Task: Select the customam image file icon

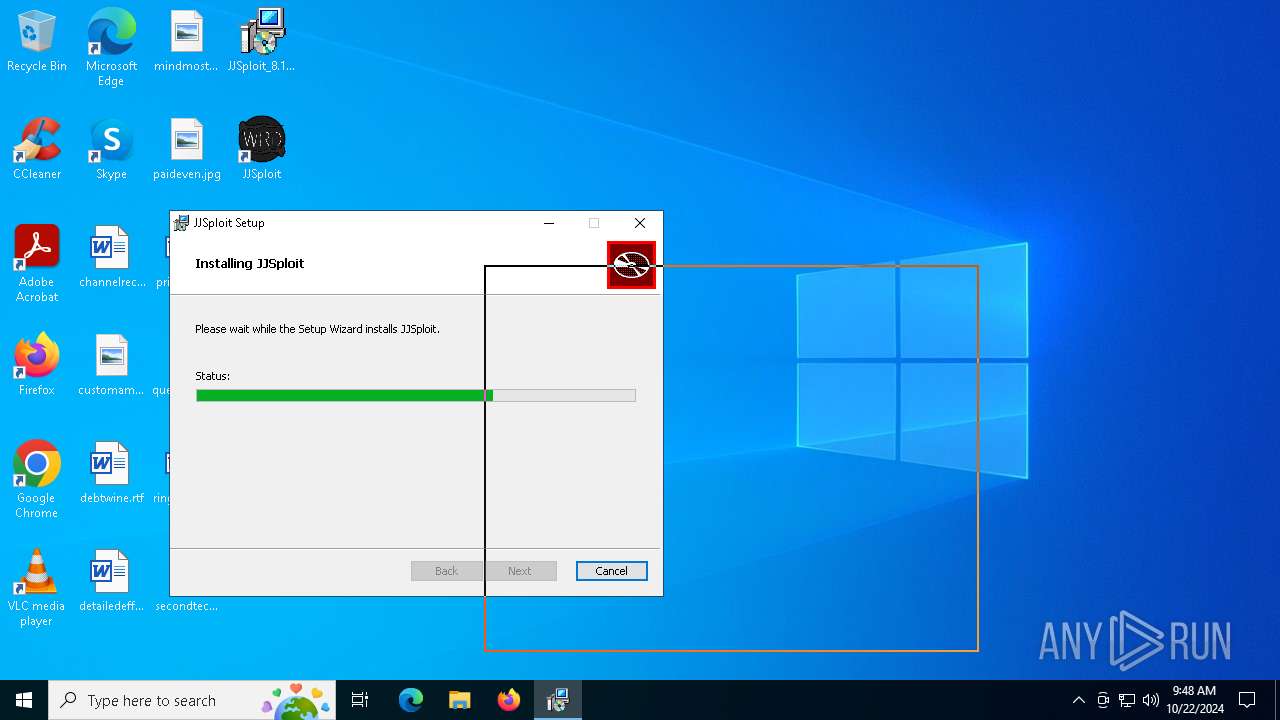Action: 111,366
